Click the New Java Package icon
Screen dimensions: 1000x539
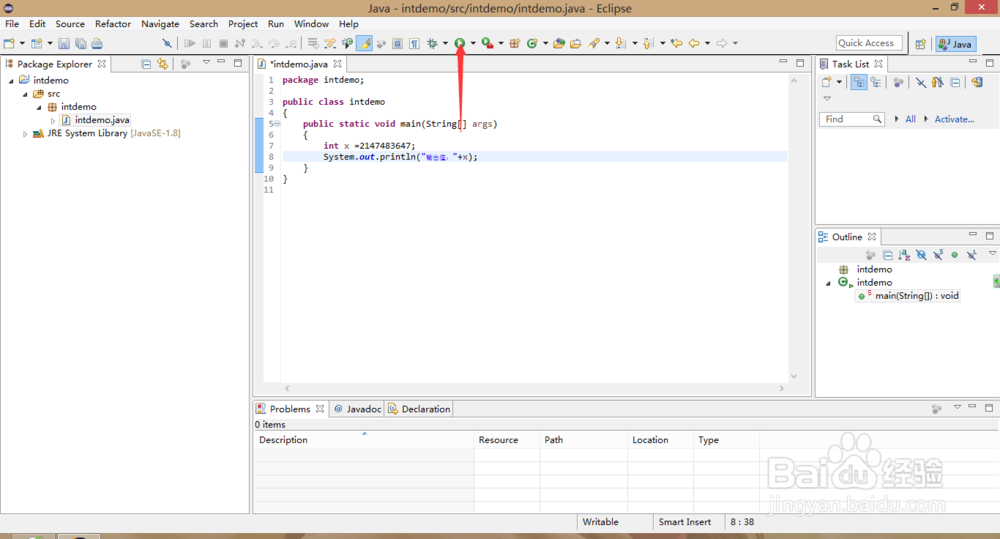[515, 43]
